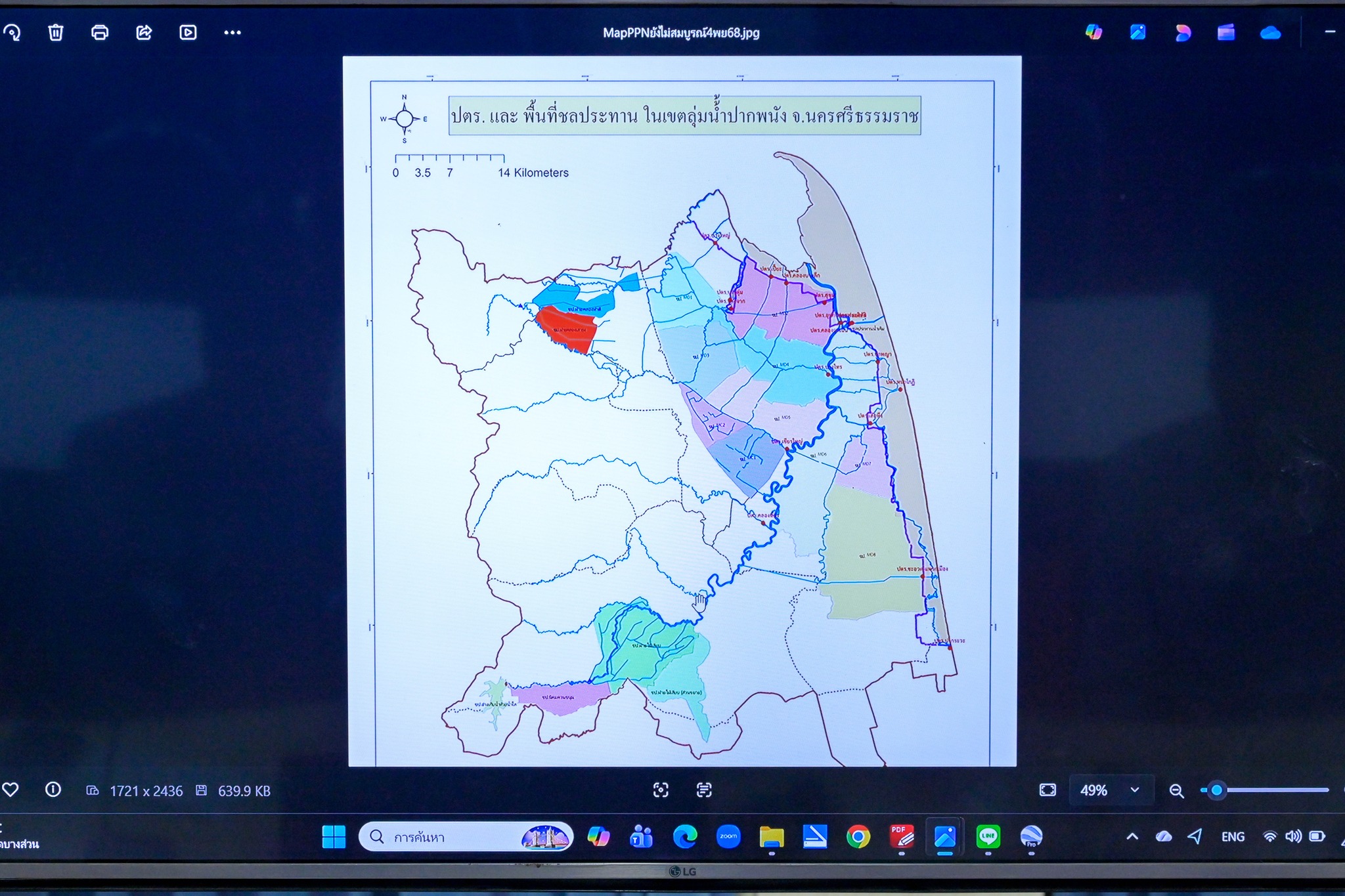Expand the 49% zoom dropdown

pyautogui.click(x=1134, y=790)
